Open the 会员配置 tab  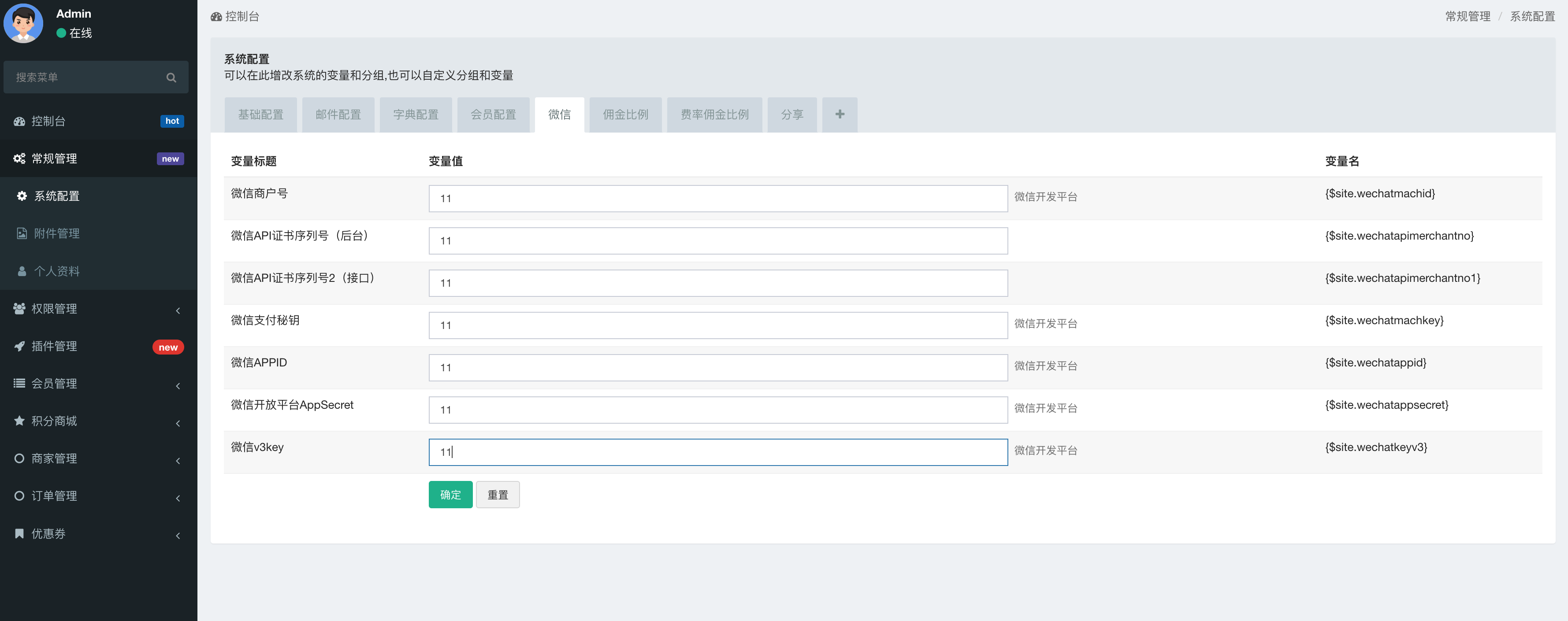[x=493, y=115]
